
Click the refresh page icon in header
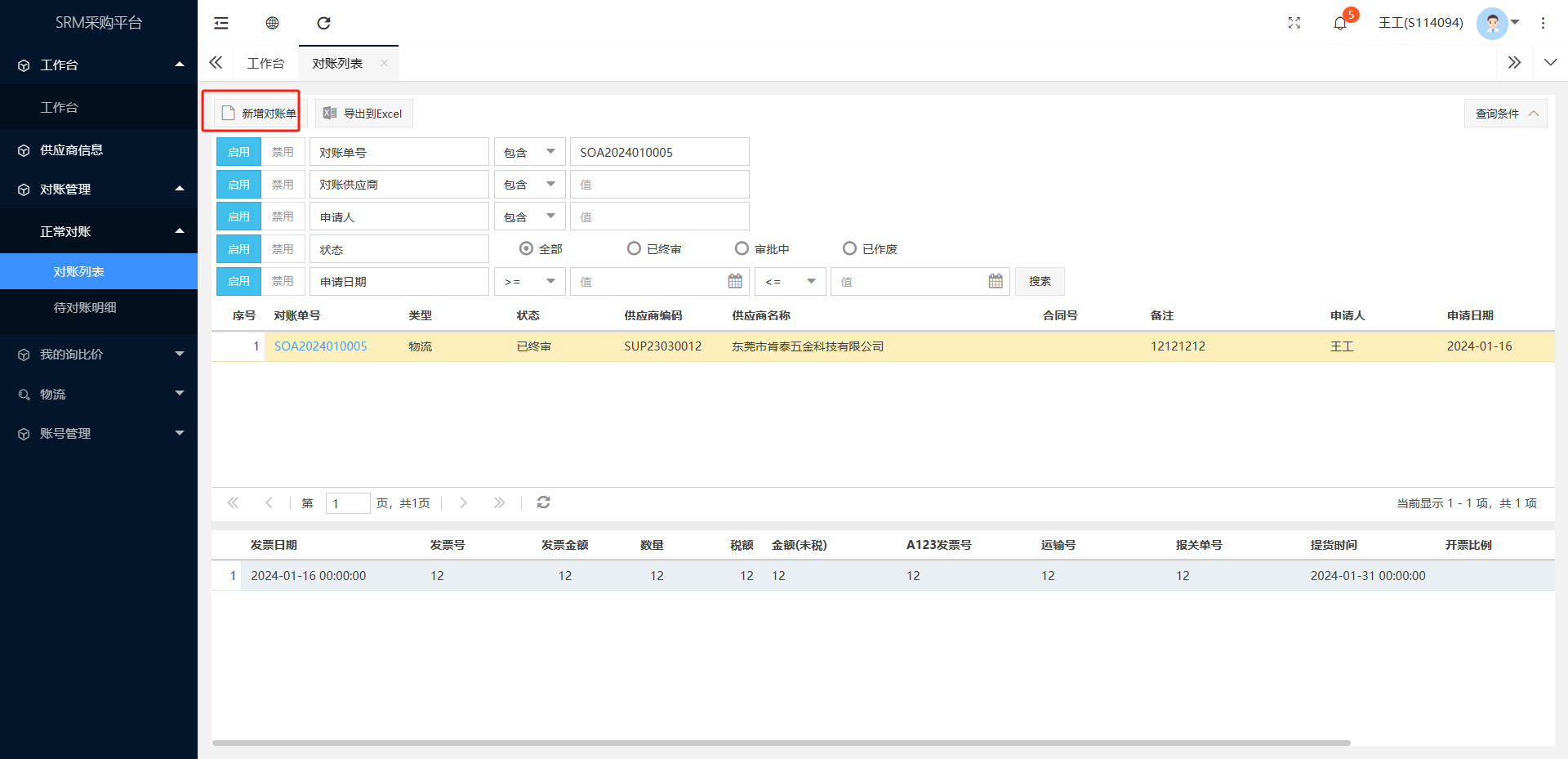tap(323, 23)
